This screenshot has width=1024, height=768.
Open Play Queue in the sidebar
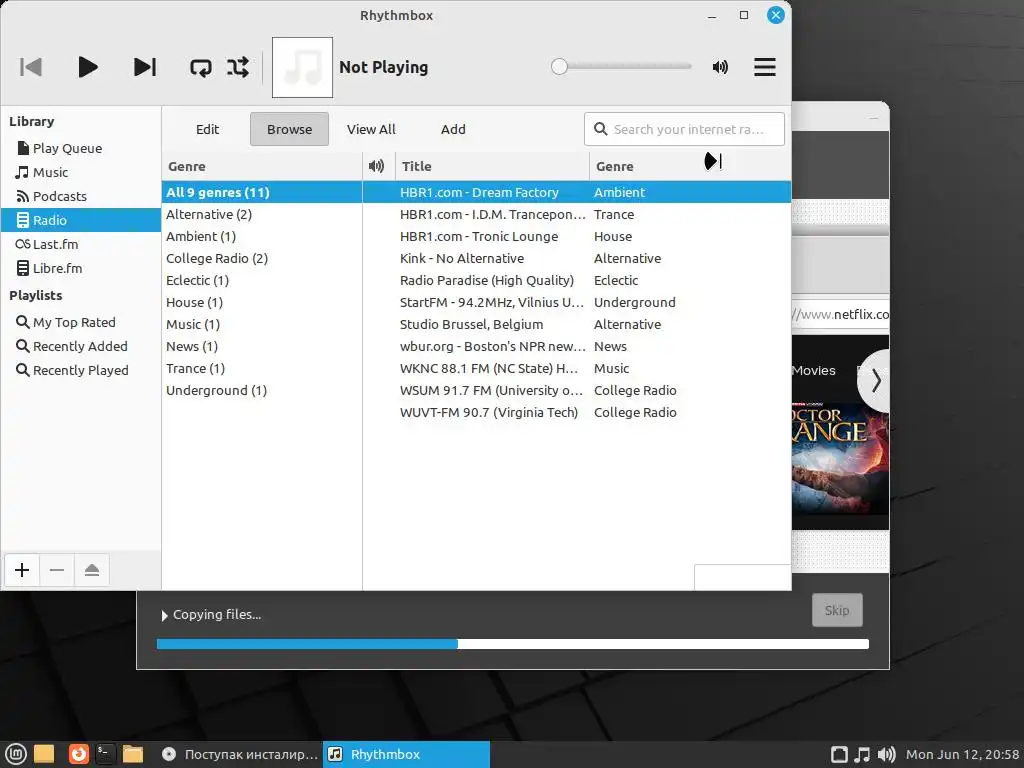click(81, 148)
